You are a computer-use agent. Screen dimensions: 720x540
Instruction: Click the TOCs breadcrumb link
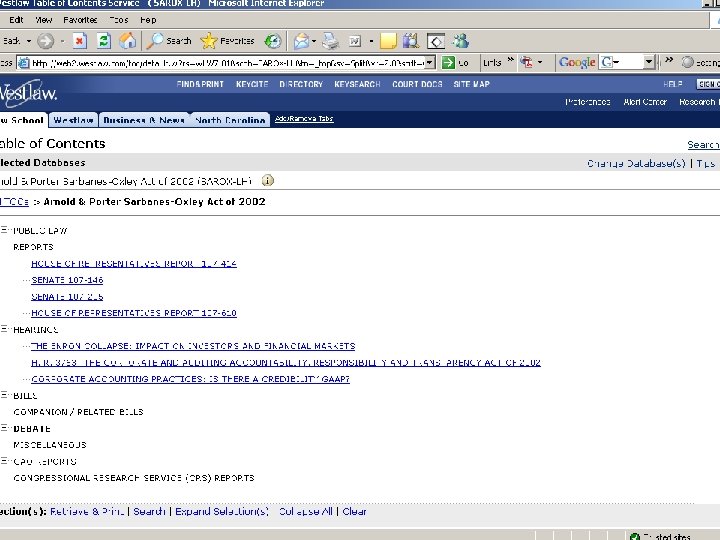click(x=14, y=202)
